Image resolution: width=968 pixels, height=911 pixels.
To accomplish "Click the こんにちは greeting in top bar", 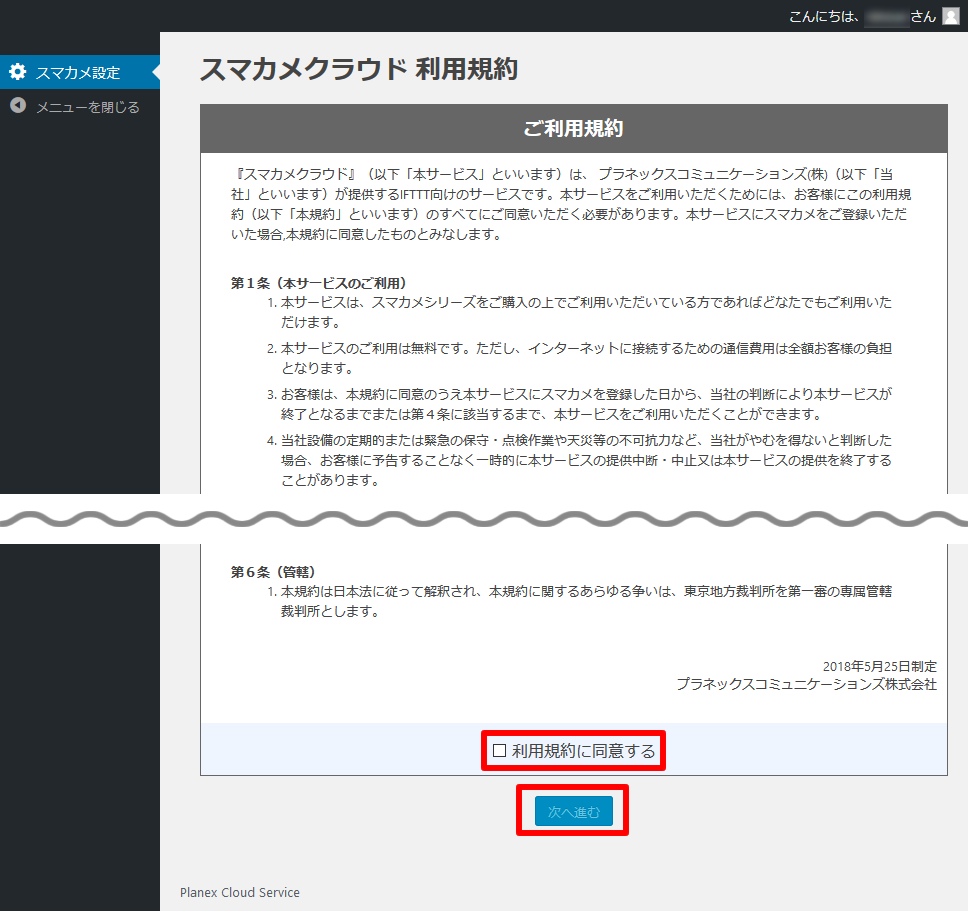I will tap(862, 17).
